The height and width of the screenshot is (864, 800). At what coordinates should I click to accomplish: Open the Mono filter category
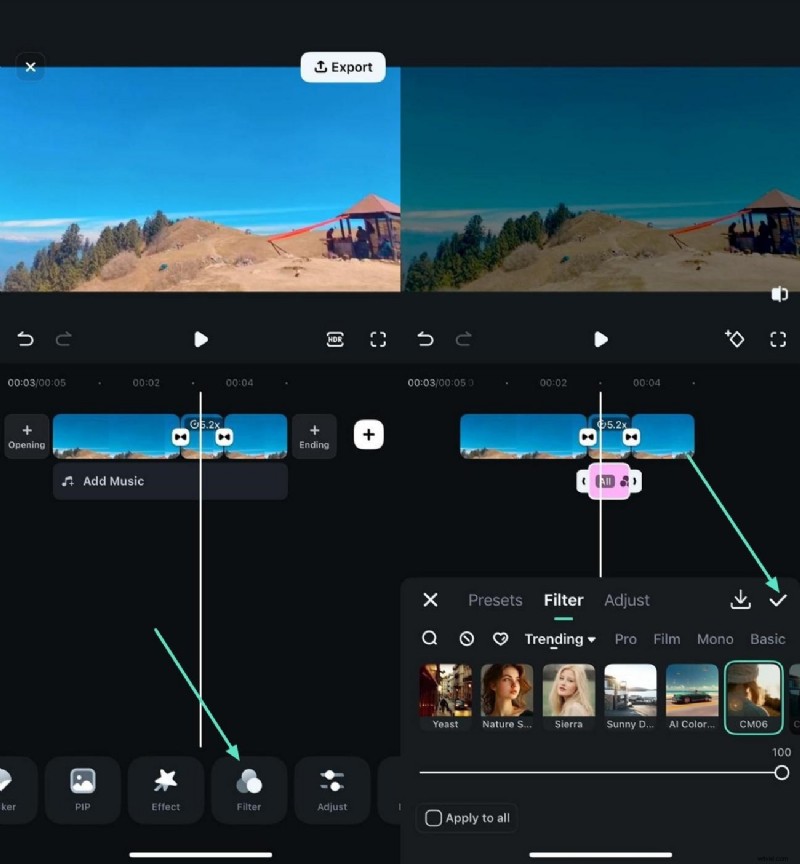715,638
